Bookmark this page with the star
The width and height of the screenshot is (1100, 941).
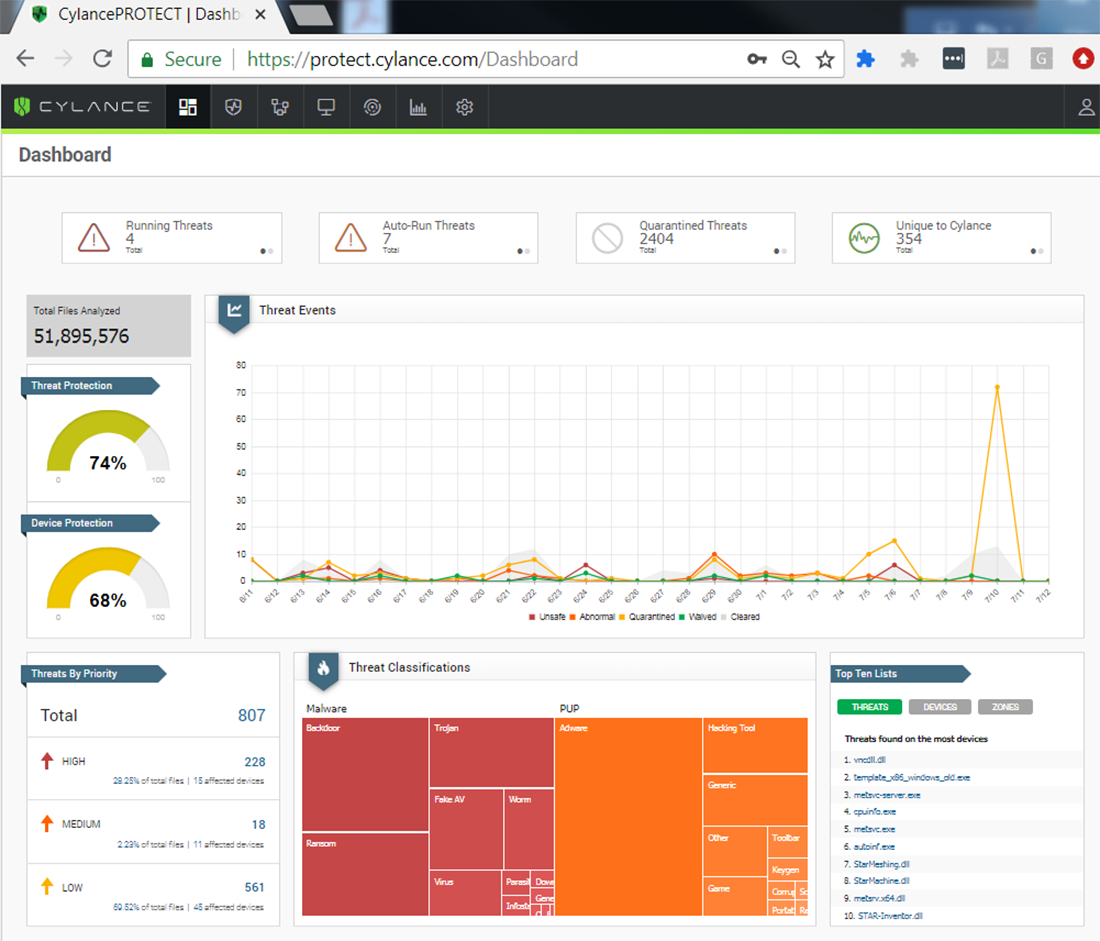click(825, 59)
